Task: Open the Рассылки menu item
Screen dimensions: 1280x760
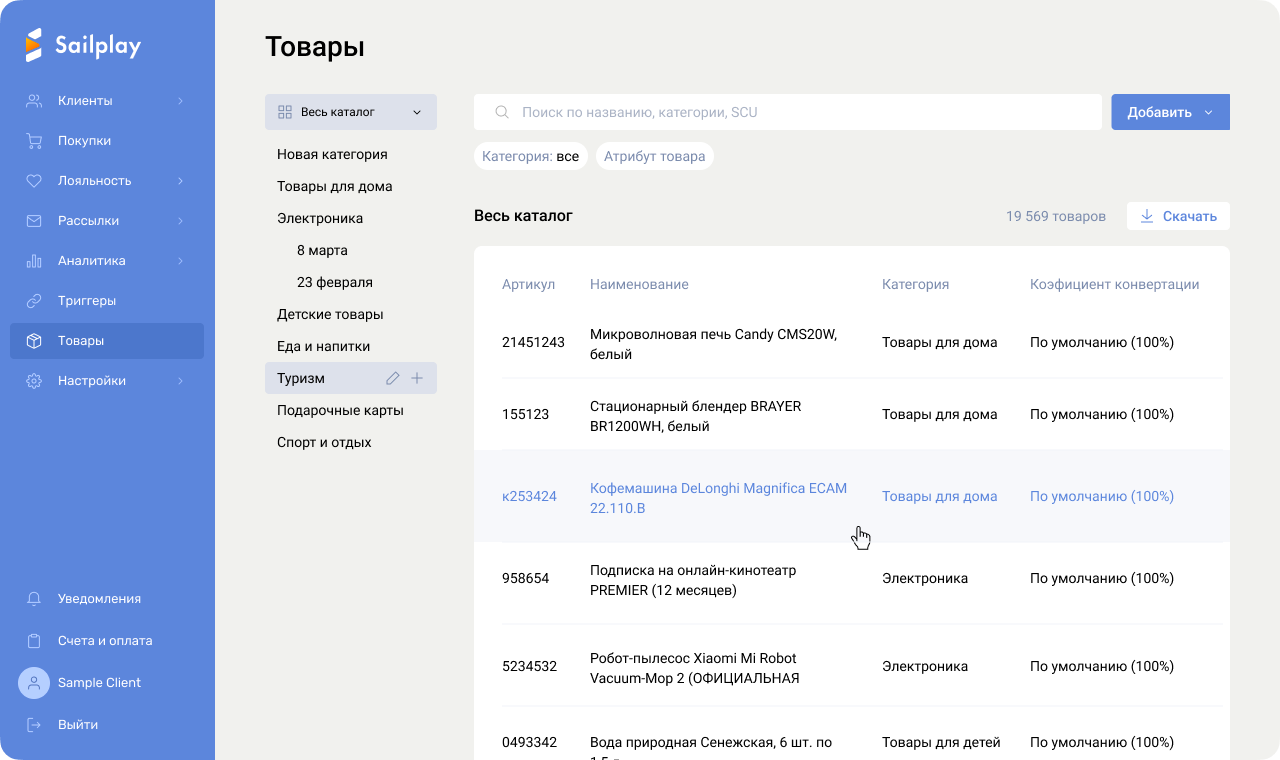Action: click(x=88, y=221)
